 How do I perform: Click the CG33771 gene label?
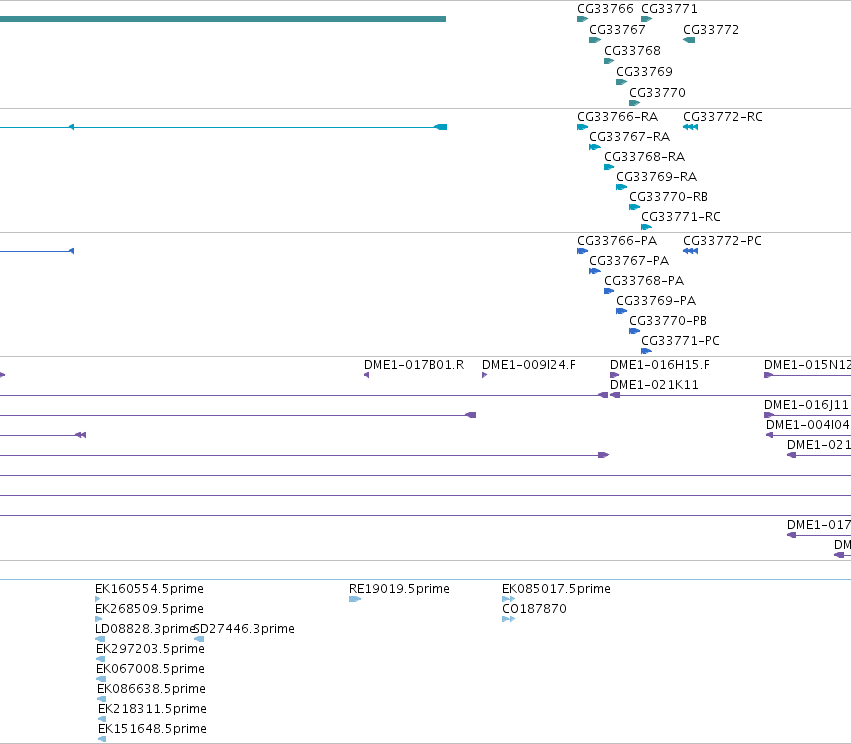(669, 9)
